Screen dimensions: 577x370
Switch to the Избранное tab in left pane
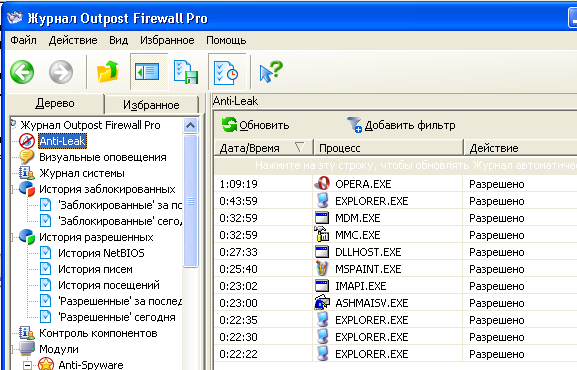[151, 105]
